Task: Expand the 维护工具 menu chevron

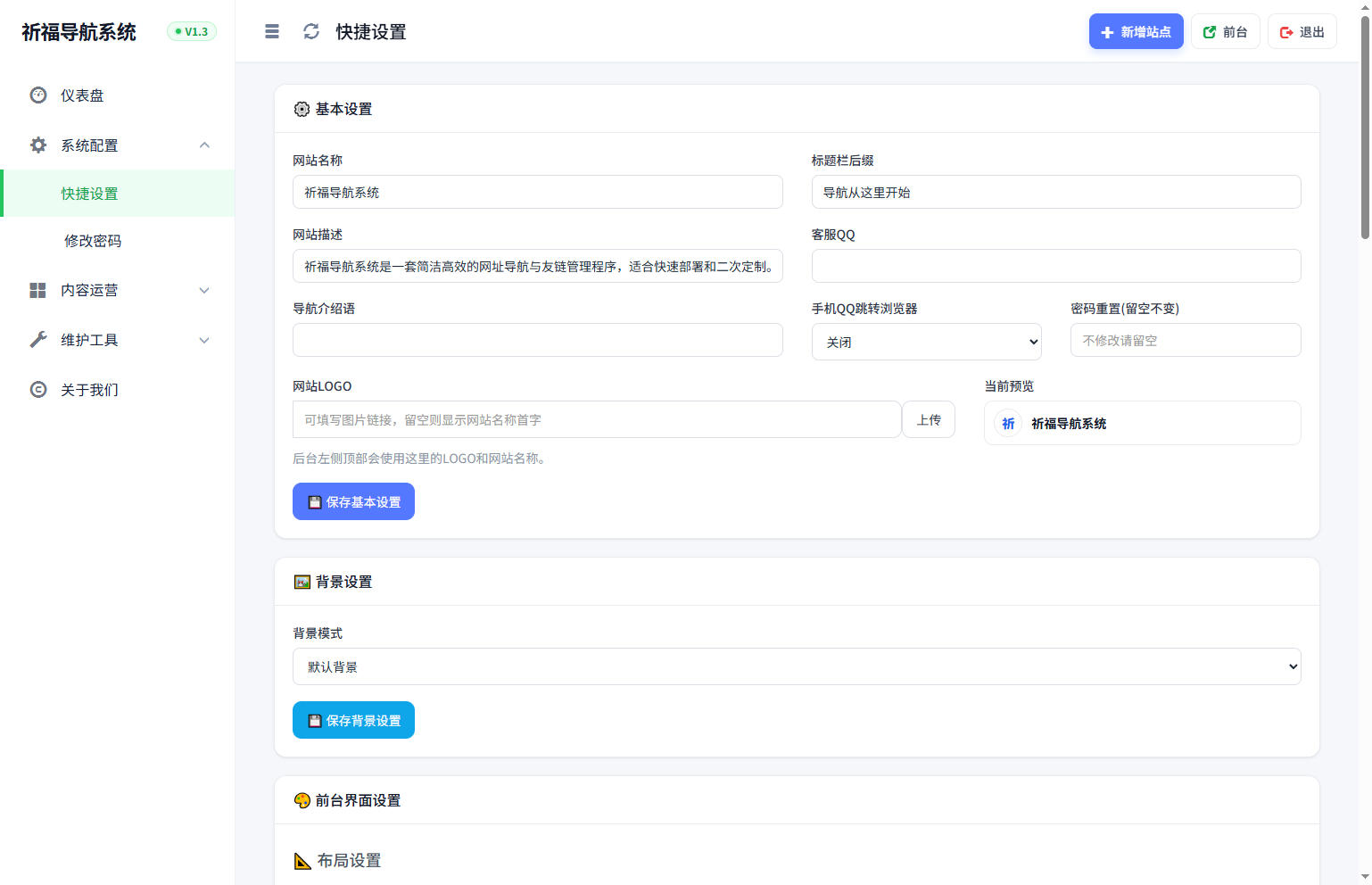Action: tap(204, 340)
